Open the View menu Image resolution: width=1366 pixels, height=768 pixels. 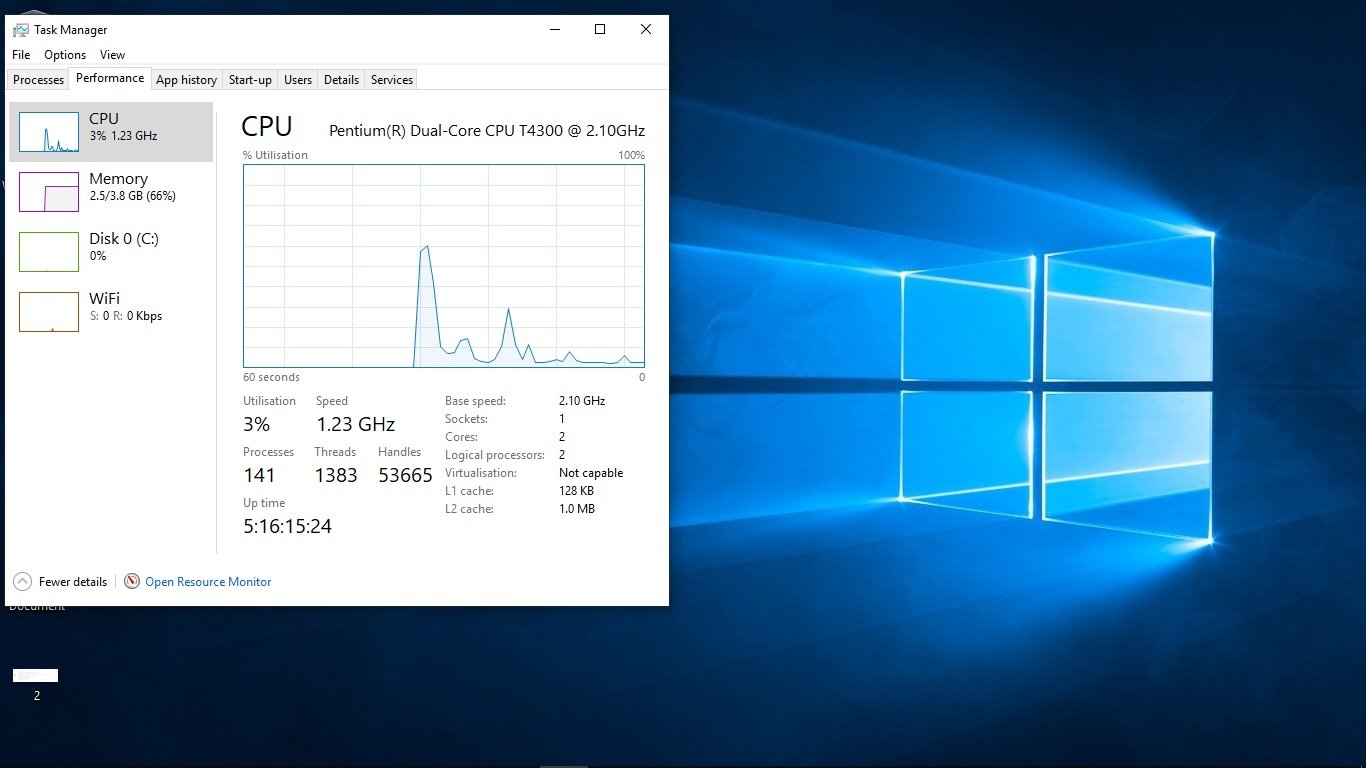point(113,55)
